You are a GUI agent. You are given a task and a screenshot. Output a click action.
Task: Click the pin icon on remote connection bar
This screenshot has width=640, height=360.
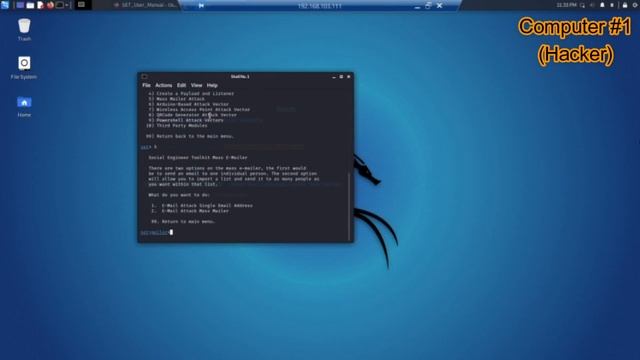[x=201, y=6]
